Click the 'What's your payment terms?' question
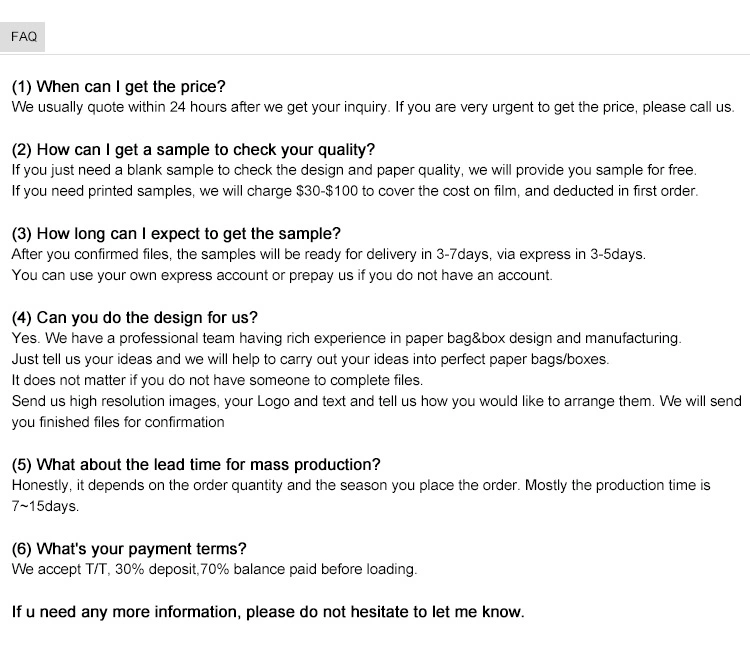 click(x=129, y=549)
